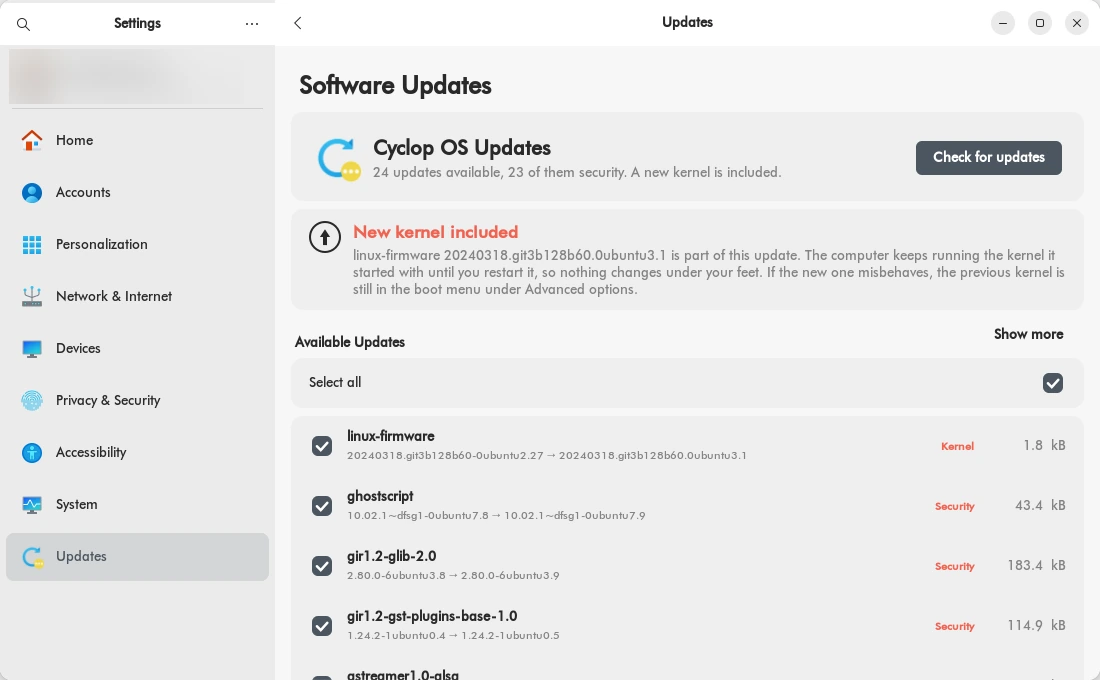Click the System activity monitor icon
The height and width of the screenshot is (680, 1100).
tap(32, 505)
